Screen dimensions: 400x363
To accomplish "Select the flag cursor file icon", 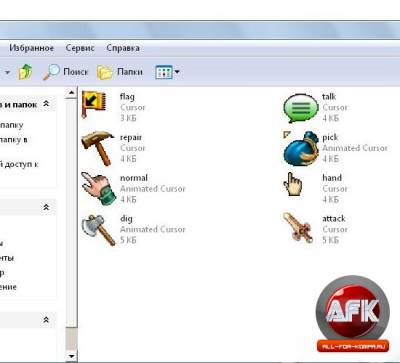I will (x=94, y=104).
